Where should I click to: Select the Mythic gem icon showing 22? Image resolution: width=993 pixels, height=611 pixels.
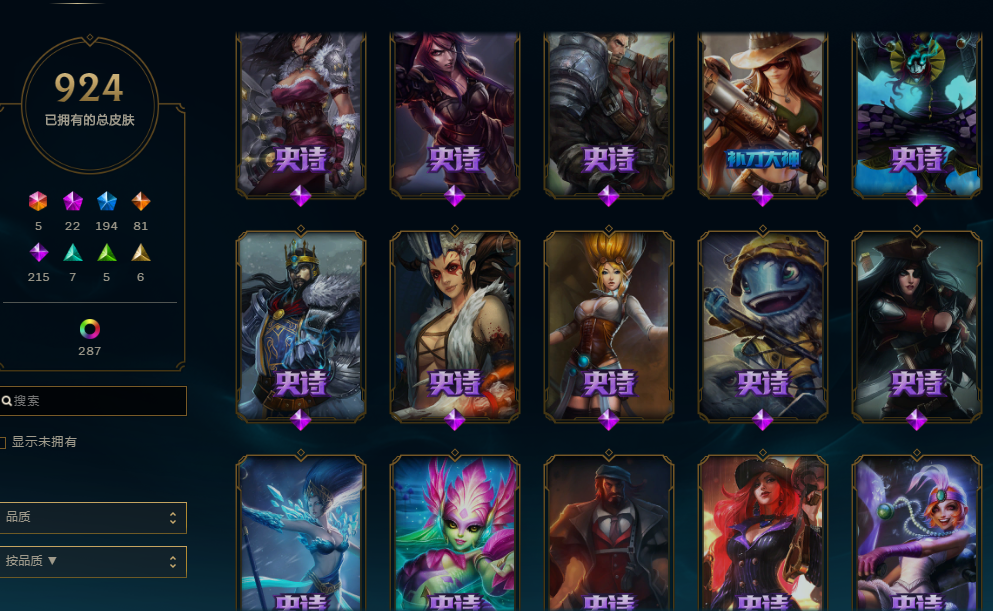tap(73, 201)
